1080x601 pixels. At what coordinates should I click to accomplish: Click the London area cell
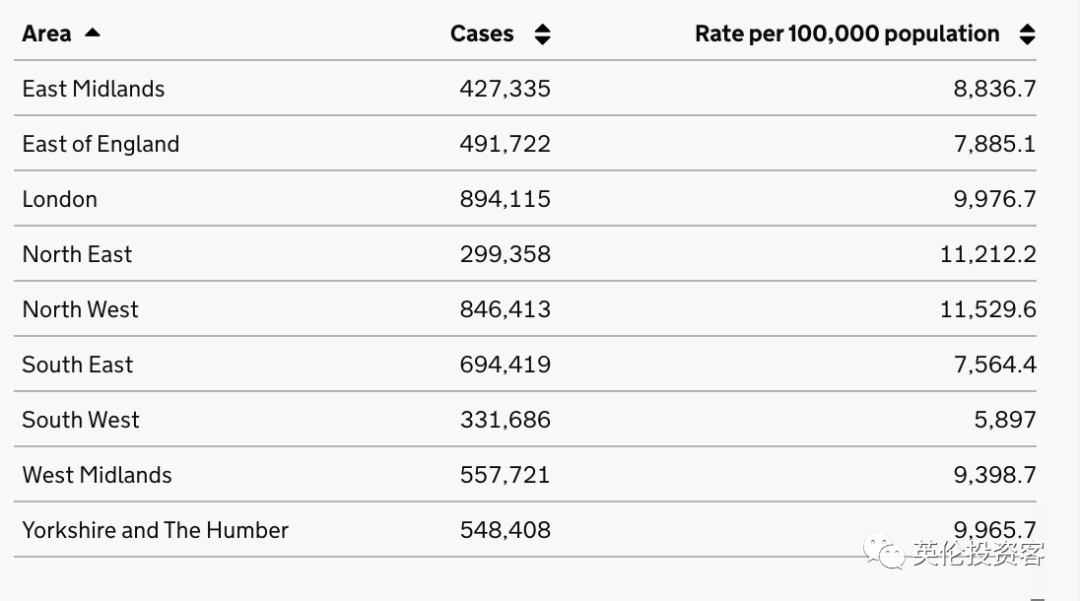point(60,199)
